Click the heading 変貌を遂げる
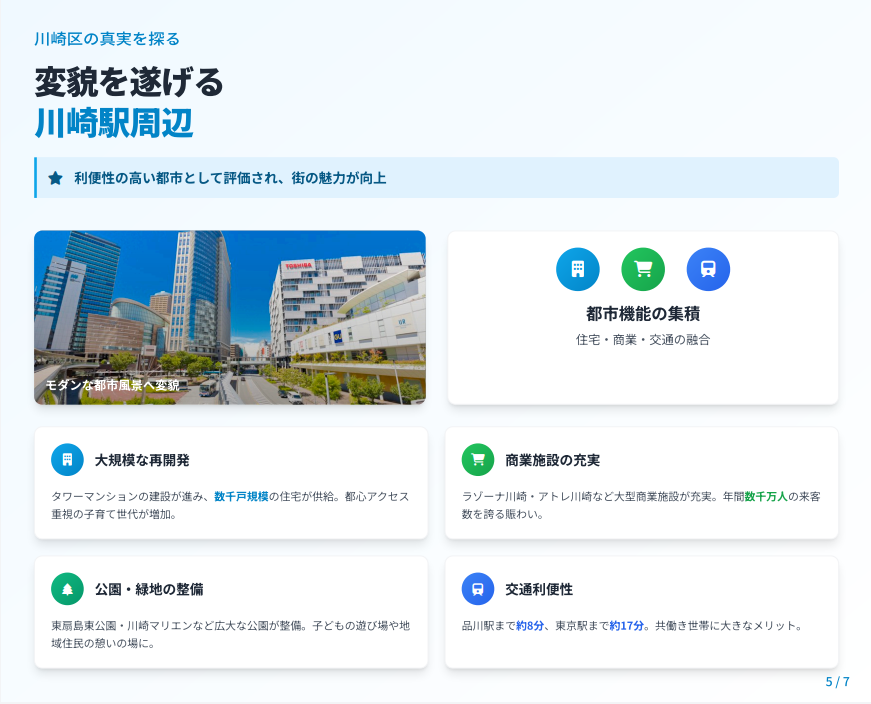The height and width of the screenshot is (704, 871). pos(129,82)
